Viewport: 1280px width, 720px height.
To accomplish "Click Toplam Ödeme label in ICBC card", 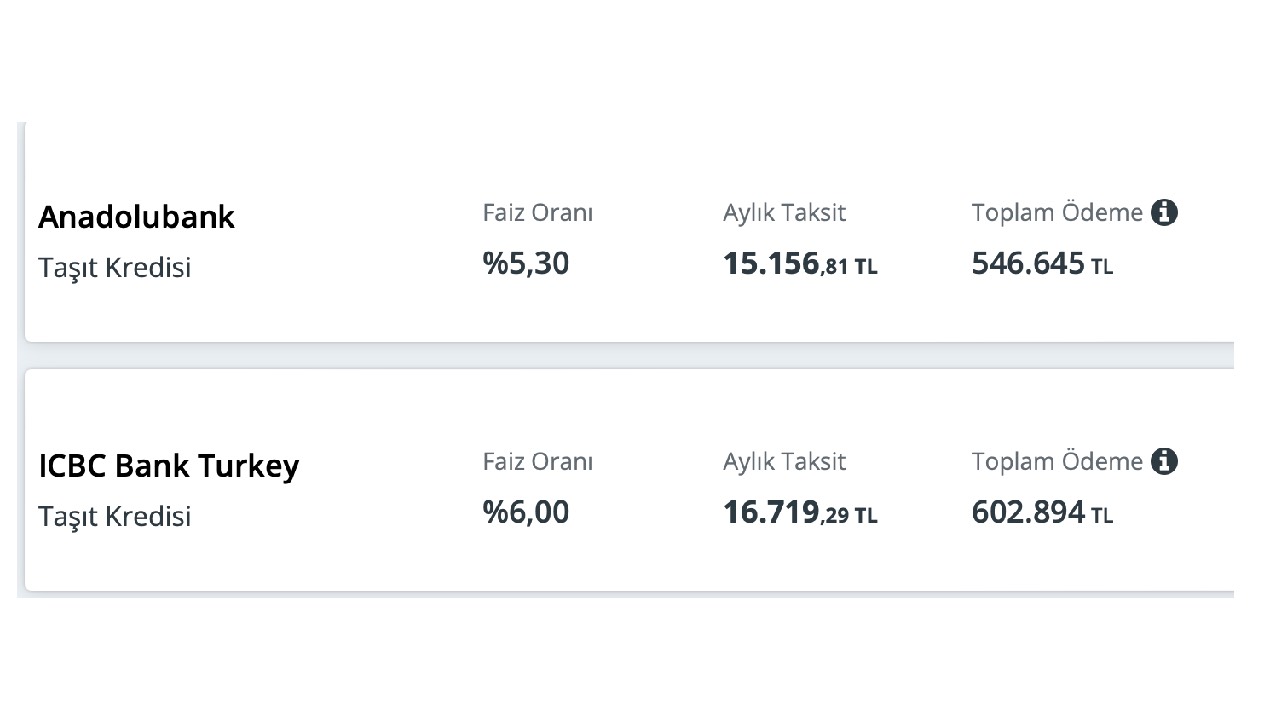I will (1057, 461).
